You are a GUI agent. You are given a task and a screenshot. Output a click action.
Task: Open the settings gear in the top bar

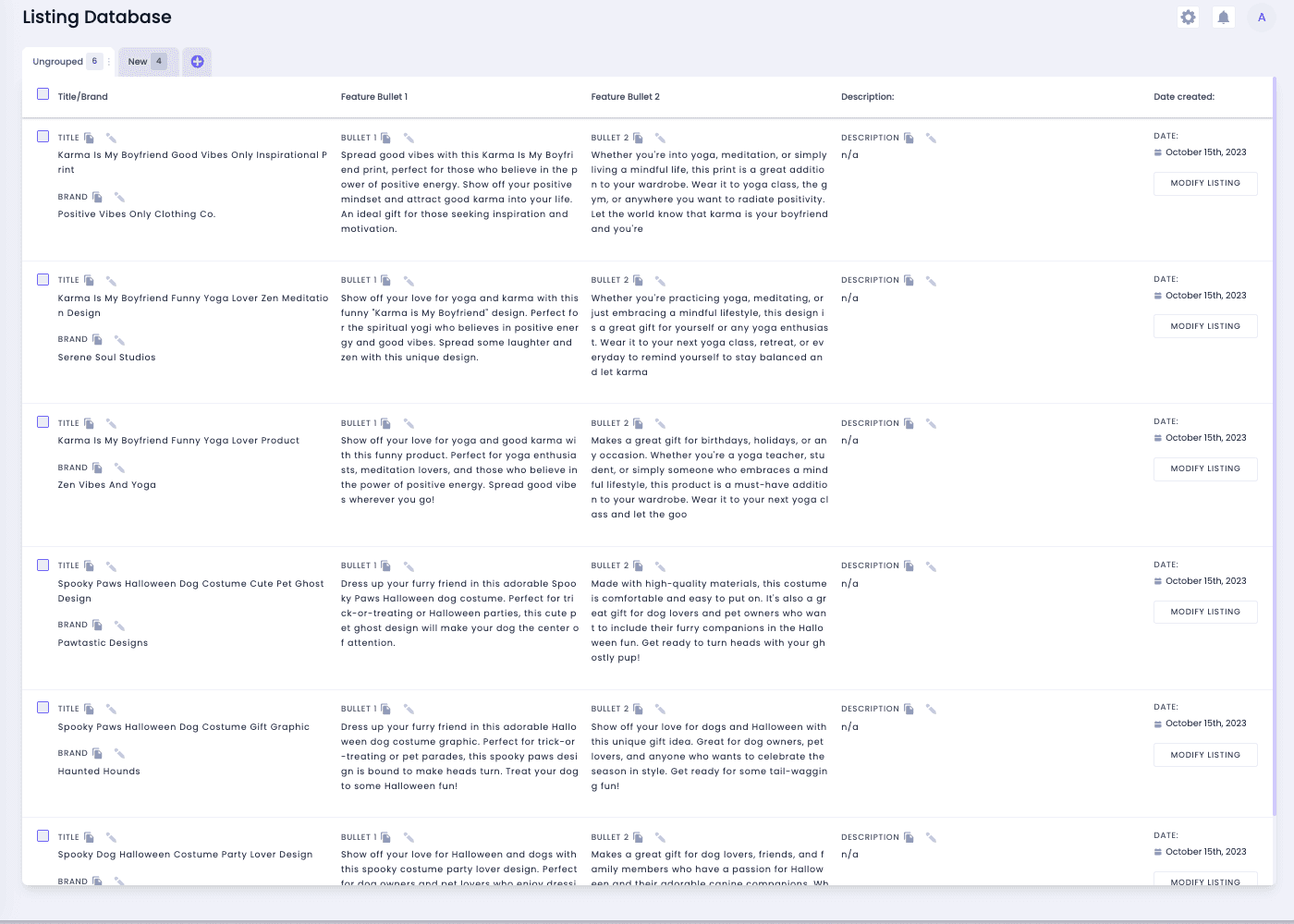pos(1188,17)
